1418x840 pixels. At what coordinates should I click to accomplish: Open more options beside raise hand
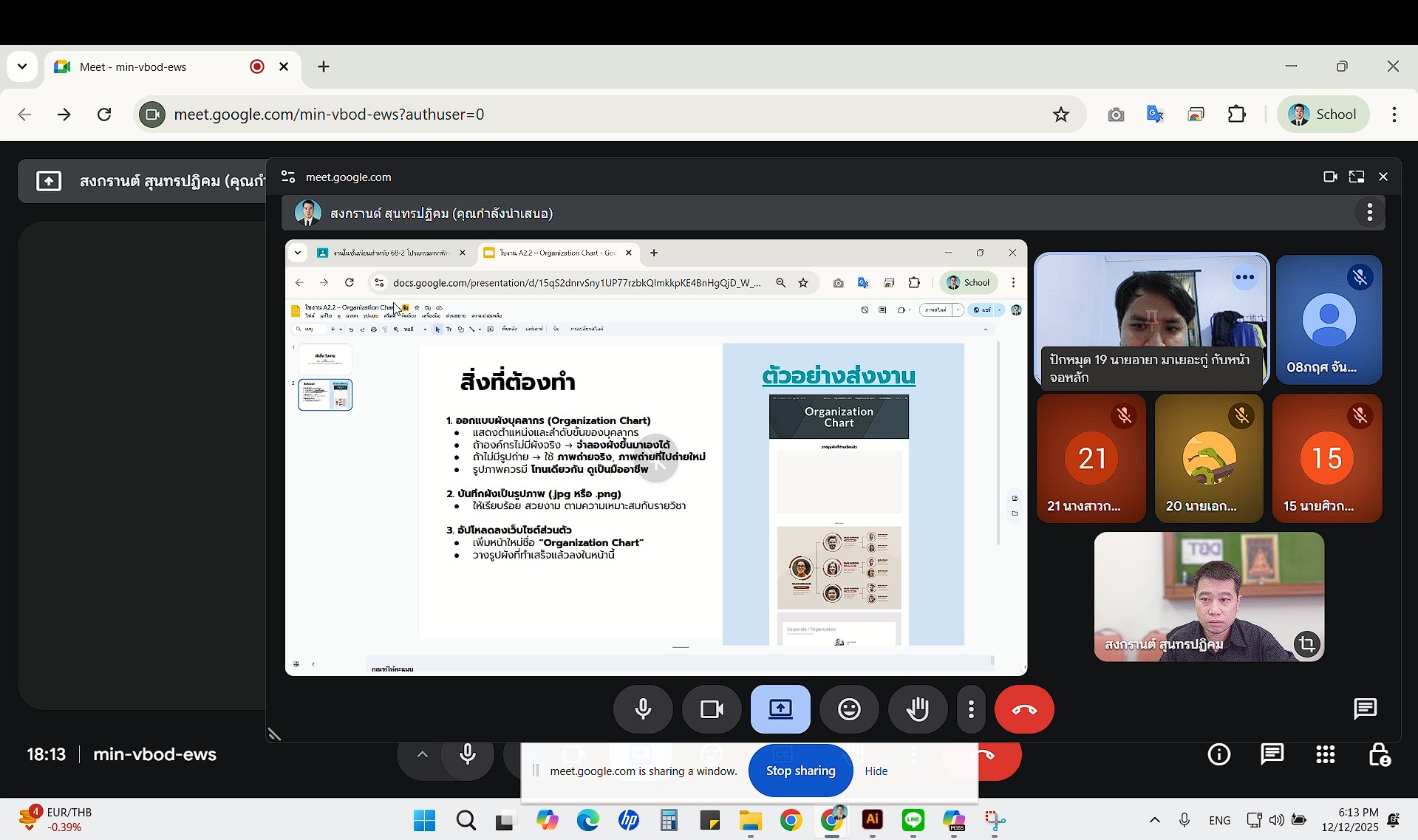click(971, 709)
